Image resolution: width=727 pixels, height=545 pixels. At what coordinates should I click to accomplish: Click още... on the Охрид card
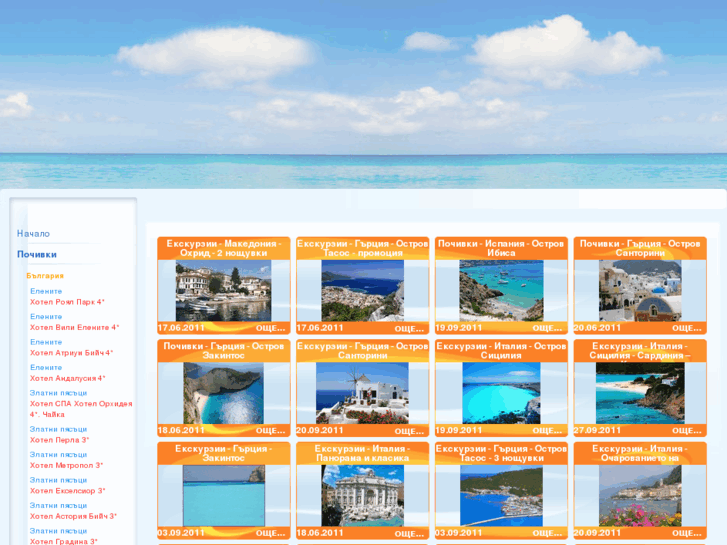tap(270, 328)
